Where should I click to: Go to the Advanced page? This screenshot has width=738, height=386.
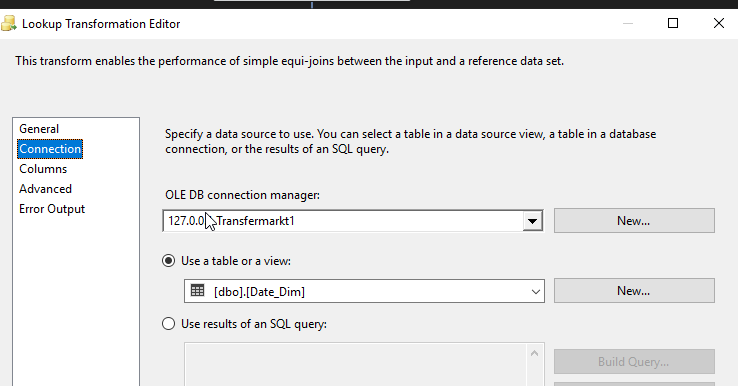(x=46, y=189)
